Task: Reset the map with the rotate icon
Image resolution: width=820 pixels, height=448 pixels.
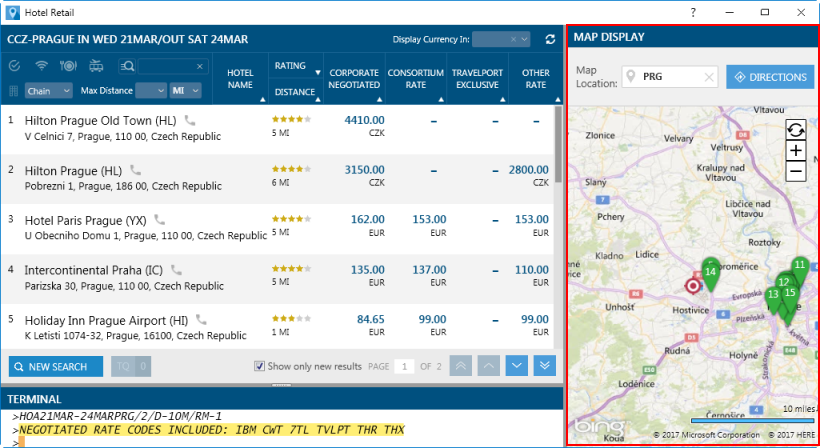Action: pos(796,130)
